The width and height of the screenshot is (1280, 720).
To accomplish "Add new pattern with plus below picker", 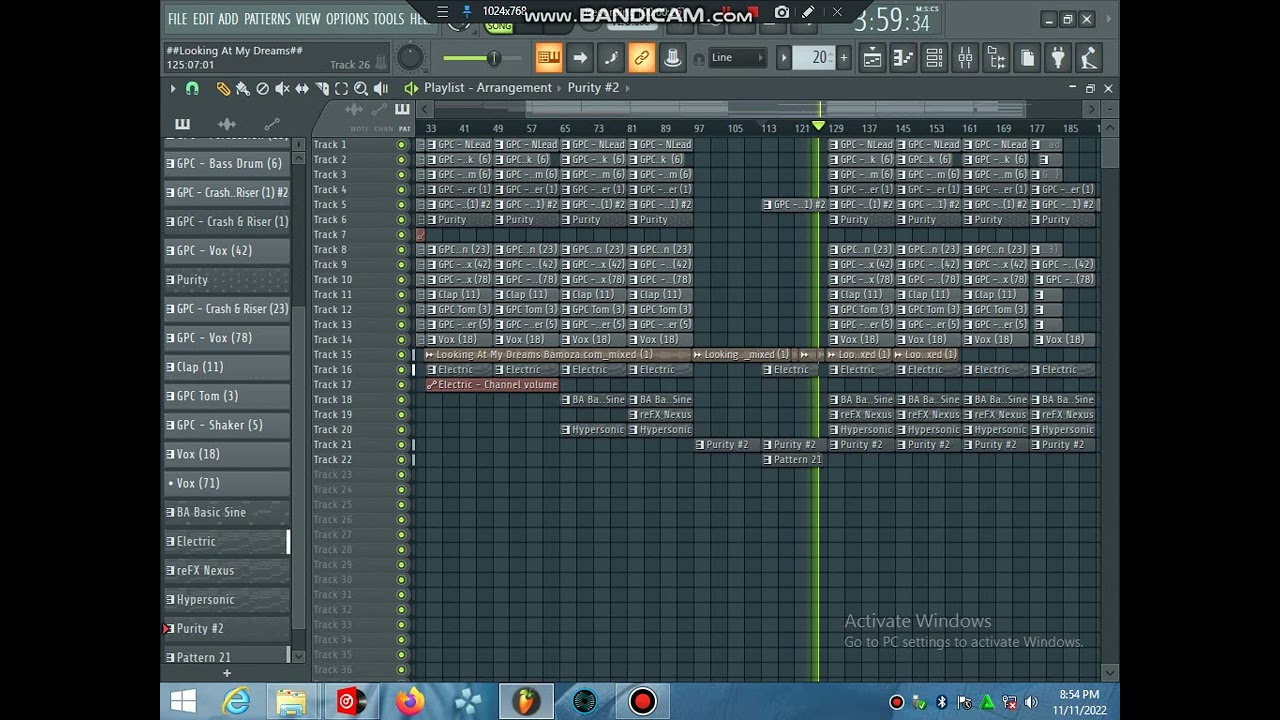I will pyautogui.click(x=227, y=673).
